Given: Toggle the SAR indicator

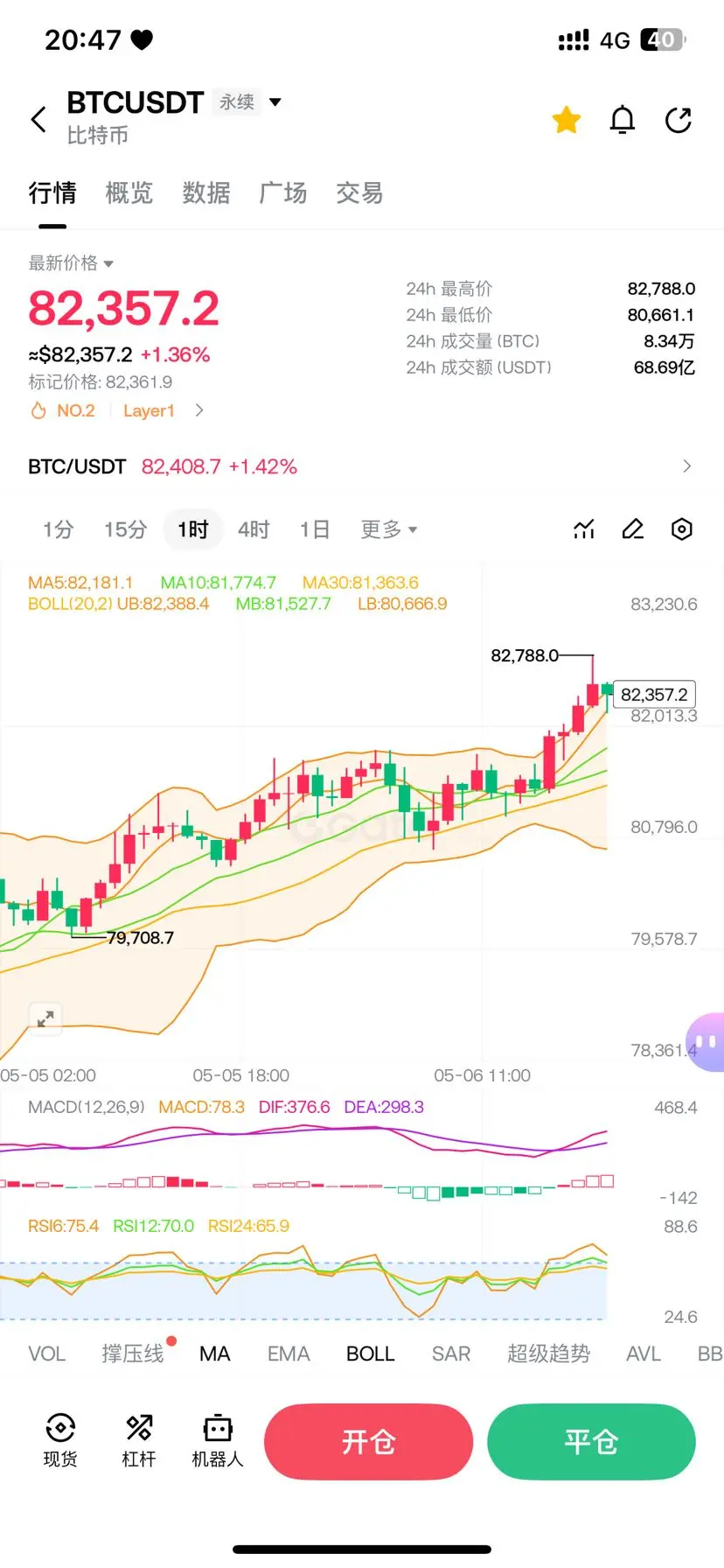Looking at the screenshot, I should coord(451,1354).
